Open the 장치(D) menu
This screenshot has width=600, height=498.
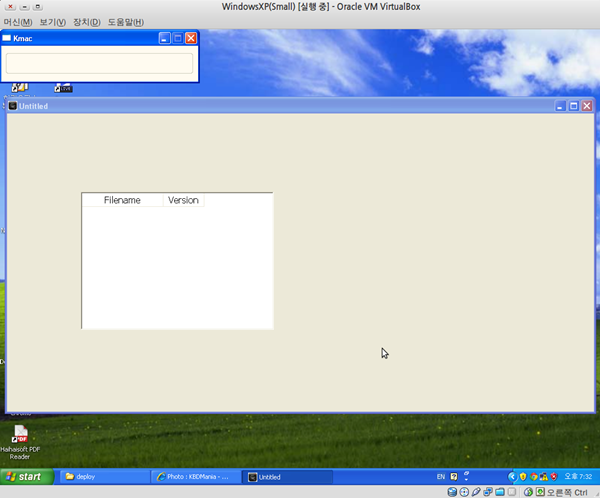click(87, 22)
